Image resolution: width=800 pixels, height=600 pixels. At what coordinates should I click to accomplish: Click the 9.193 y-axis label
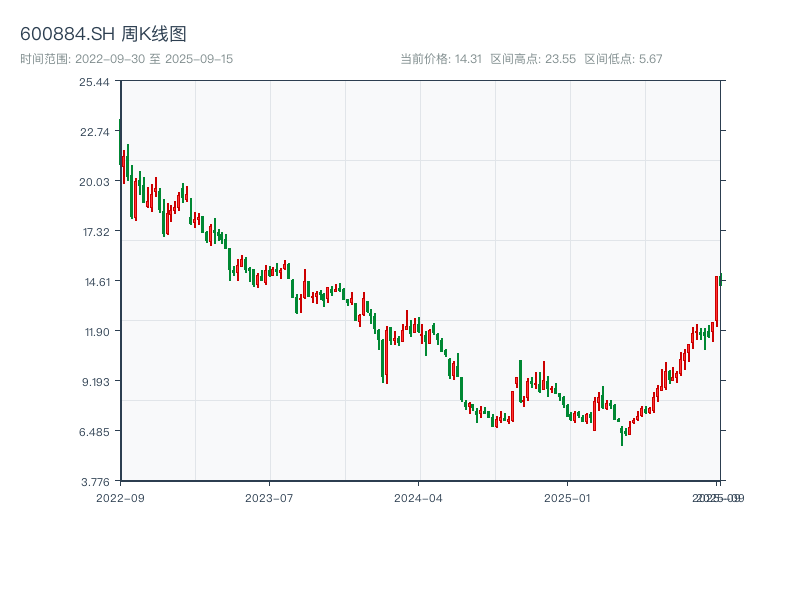tap(95, 381)
